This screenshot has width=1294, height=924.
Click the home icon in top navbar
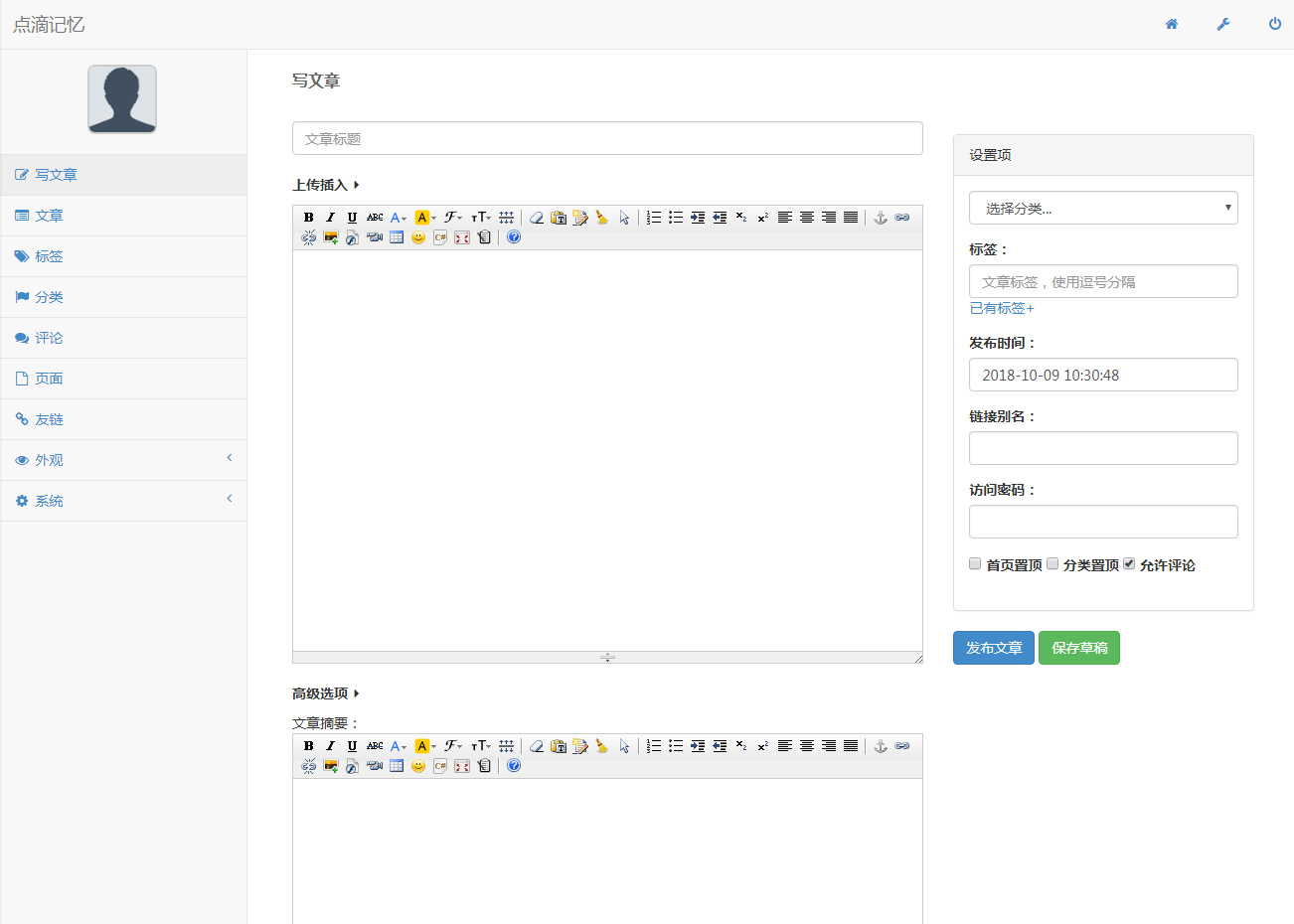click(x=1172, y=24)
